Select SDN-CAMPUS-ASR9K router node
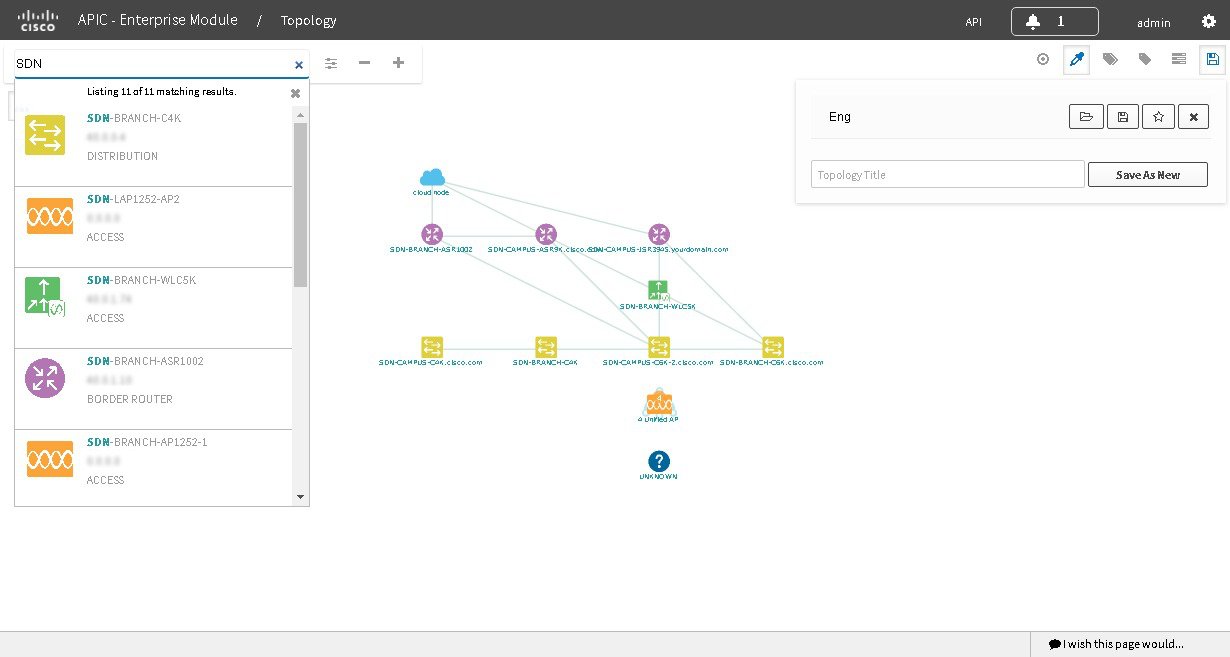 pyautogui.click(x=546, y=234)
